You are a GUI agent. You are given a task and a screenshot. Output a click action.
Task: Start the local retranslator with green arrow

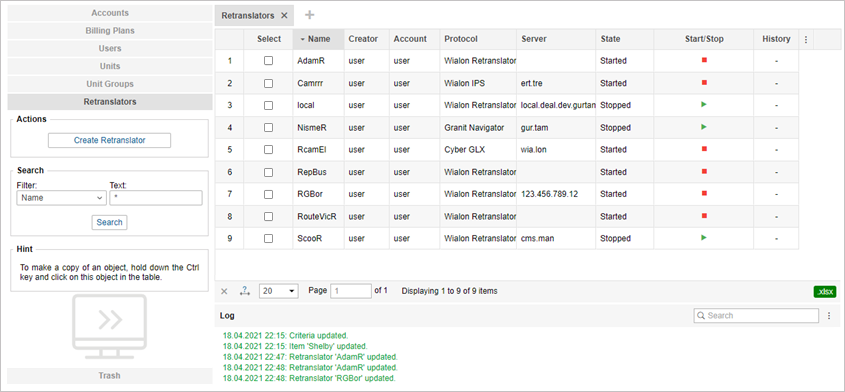pyautogui.click(x=704, y=105)
